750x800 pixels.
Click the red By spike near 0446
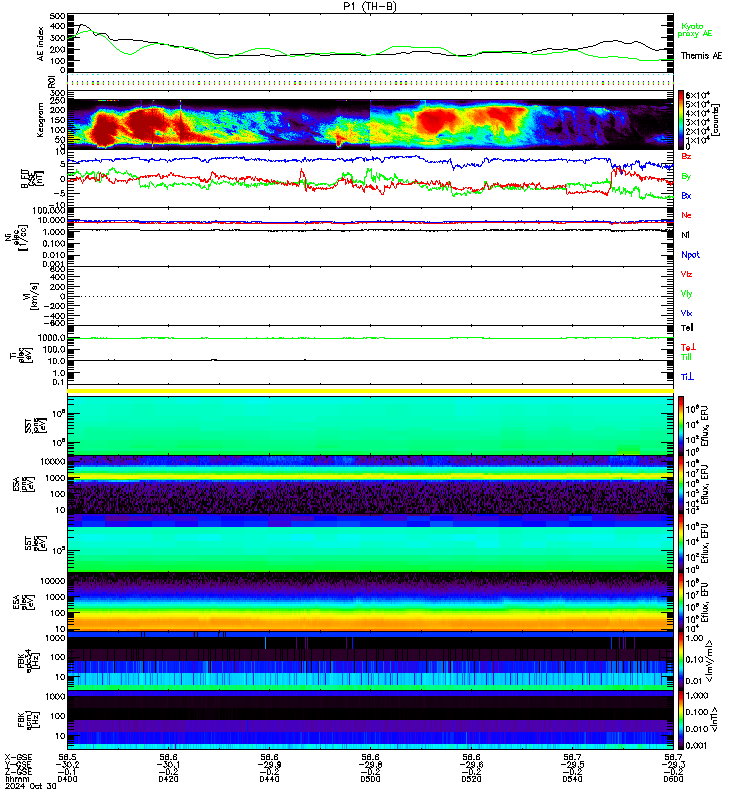tap(302, 175)
